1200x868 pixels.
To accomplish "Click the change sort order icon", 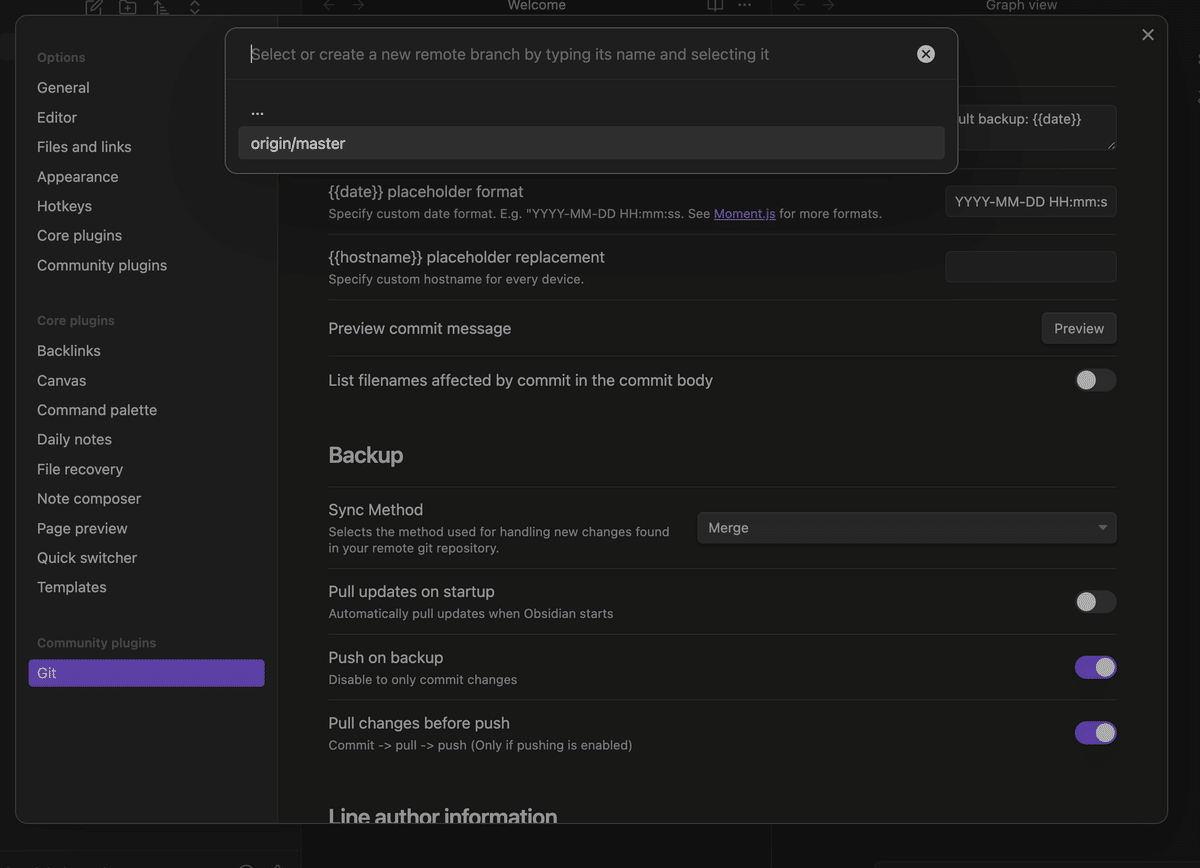I will [x=161, y=7].
